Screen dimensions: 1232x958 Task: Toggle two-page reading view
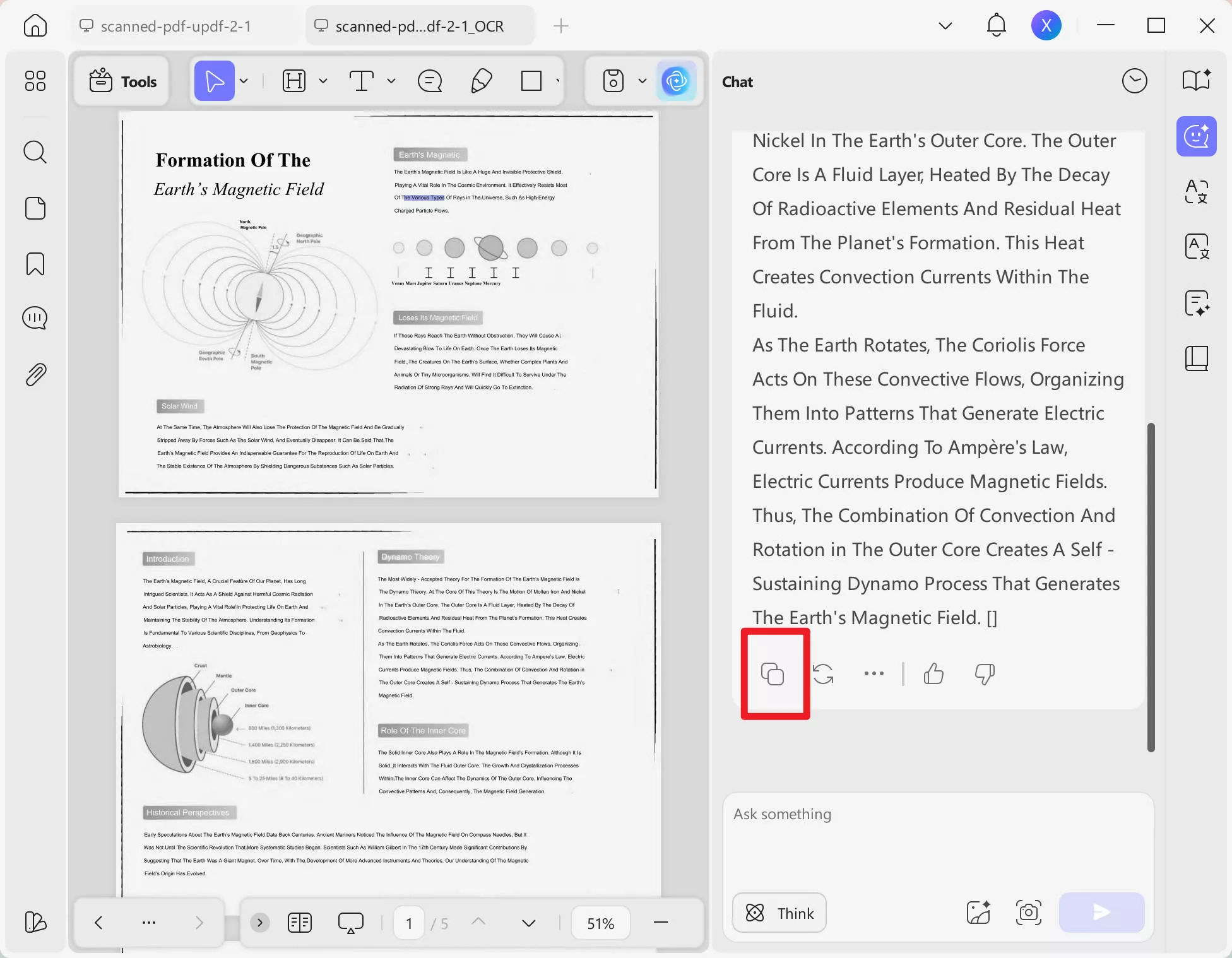point(300,923)
